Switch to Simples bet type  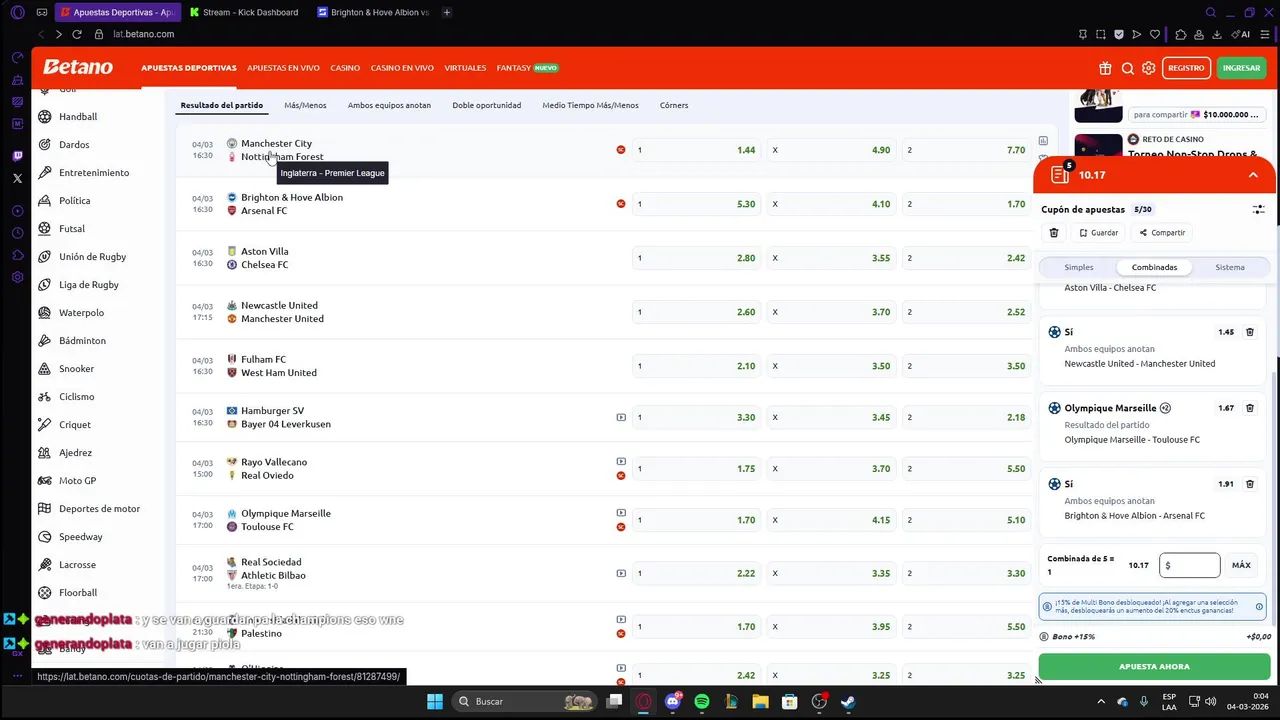pos(1079,267)
